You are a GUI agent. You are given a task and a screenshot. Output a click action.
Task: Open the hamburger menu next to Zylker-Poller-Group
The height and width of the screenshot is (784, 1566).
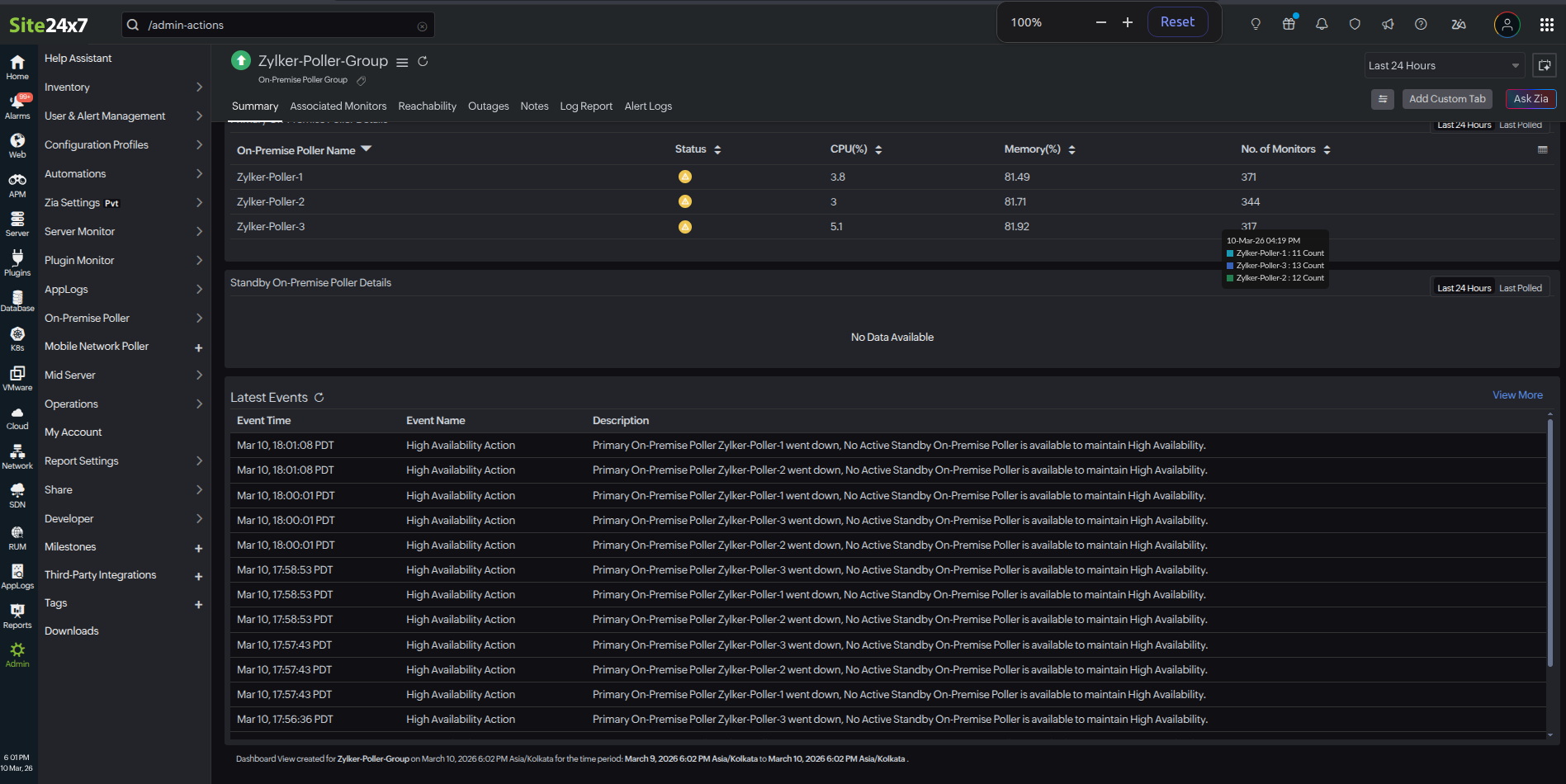click(x=402, y=63)
